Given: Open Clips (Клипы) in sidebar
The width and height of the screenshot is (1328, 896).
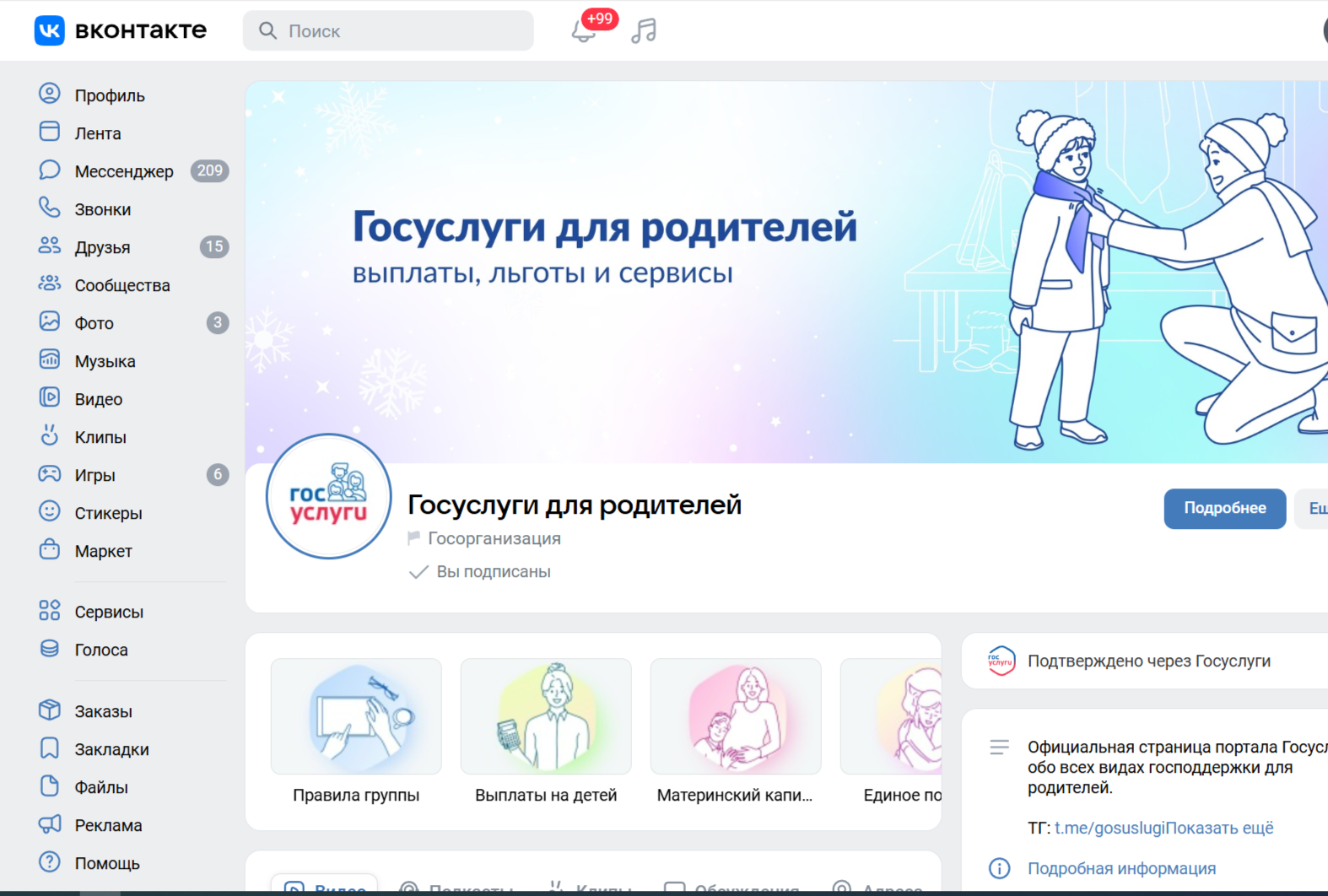Looking at the screenshot, I should click(x=100, y=437).
